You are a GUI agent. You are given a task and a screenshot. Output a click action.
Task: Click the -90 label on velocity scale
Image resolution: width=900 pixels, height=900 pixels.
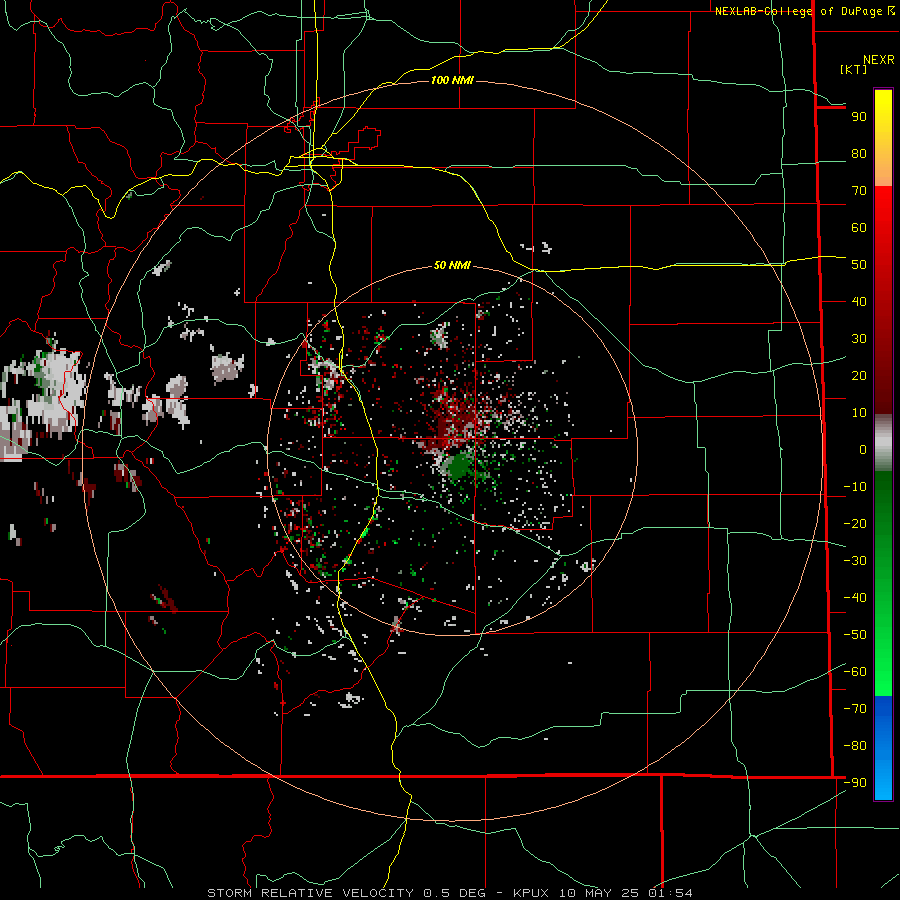855,783
